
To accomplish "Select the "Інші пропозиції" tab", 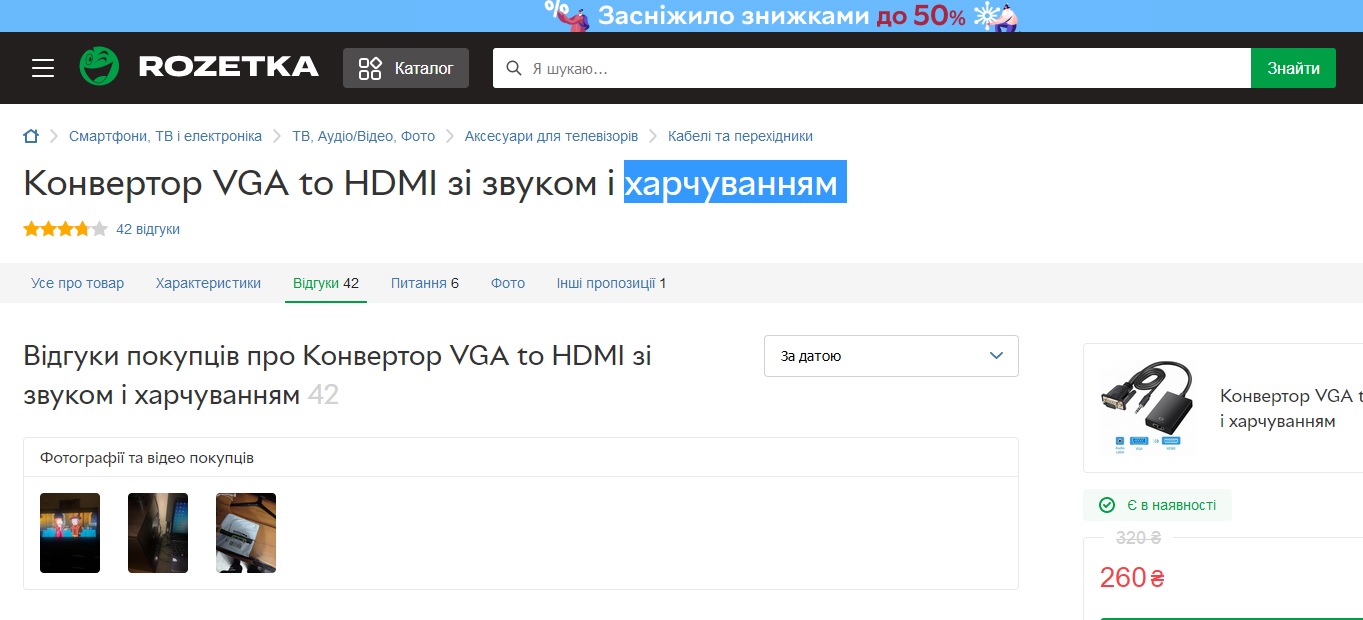I will 611,283.
